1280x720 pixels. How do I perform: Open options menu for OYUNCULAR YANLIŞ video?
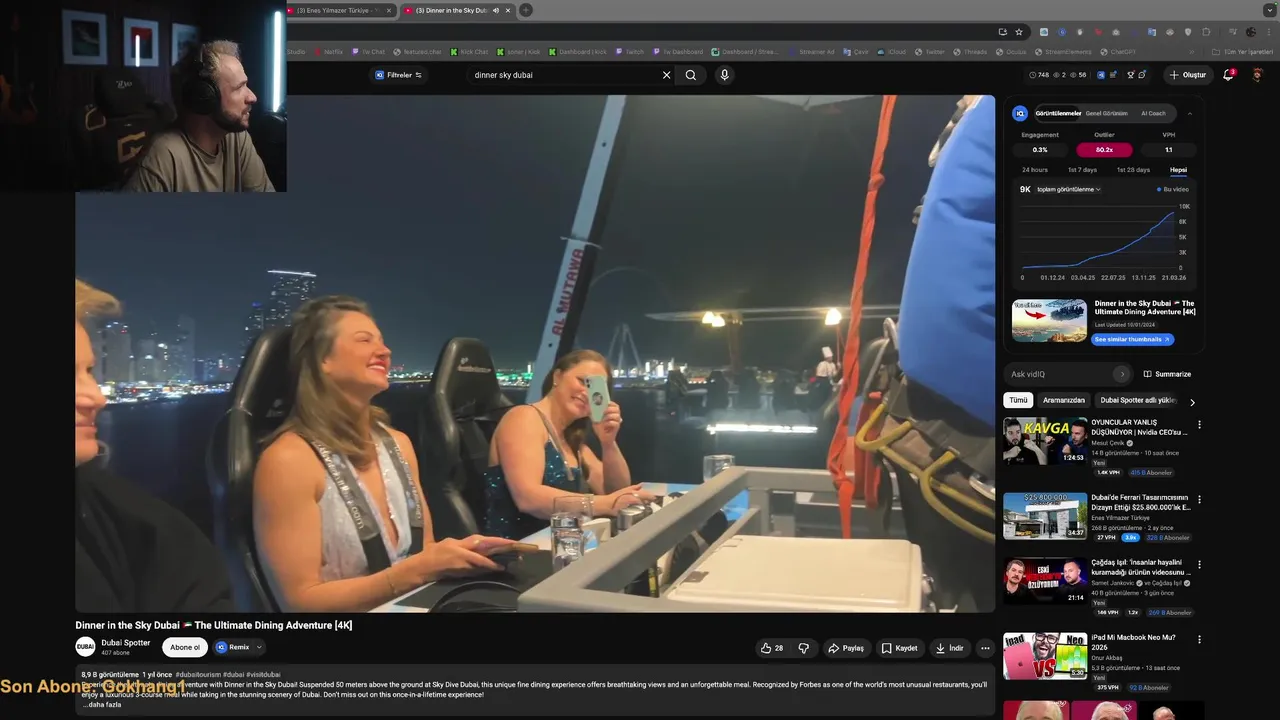click(x=1199, y=424)
